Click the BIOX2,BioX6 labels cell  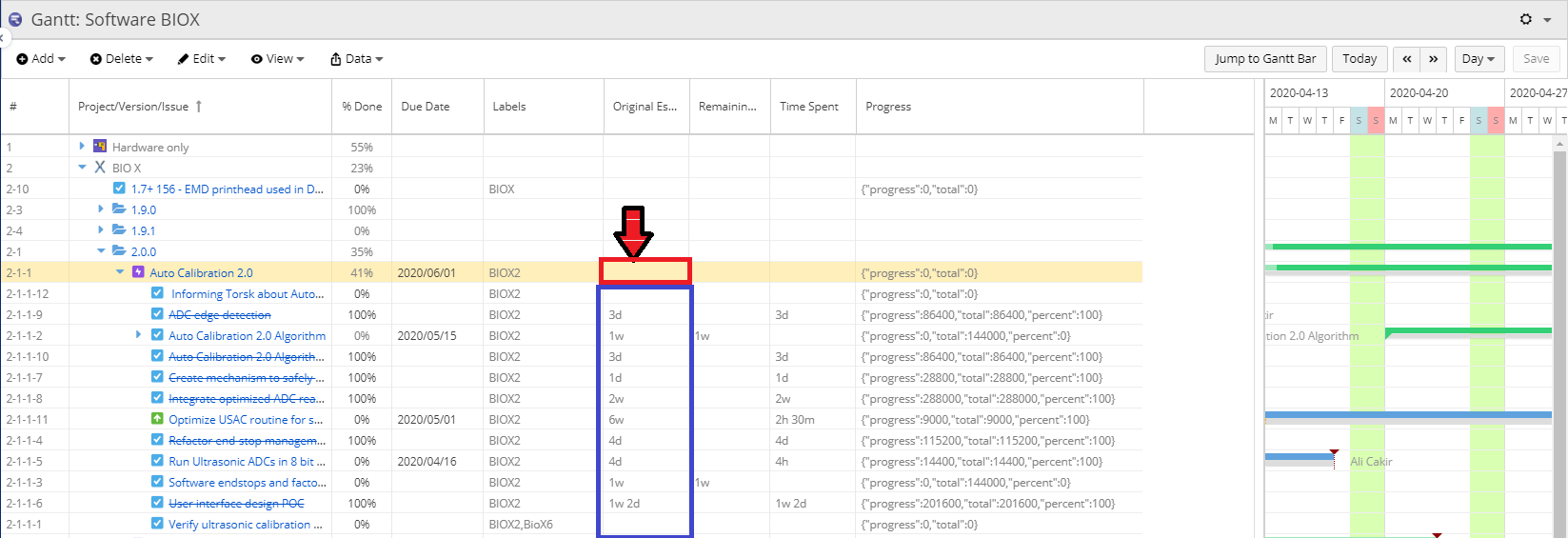[543, 524]
